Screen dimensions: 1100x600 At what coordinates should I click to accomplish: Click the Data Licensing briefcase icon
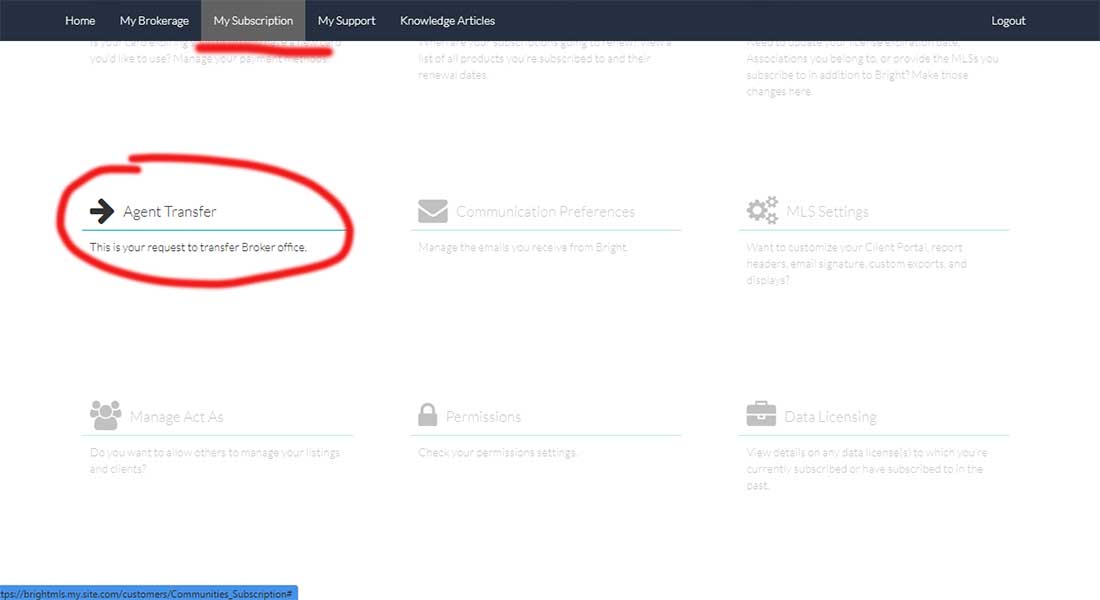coord(761,414)
